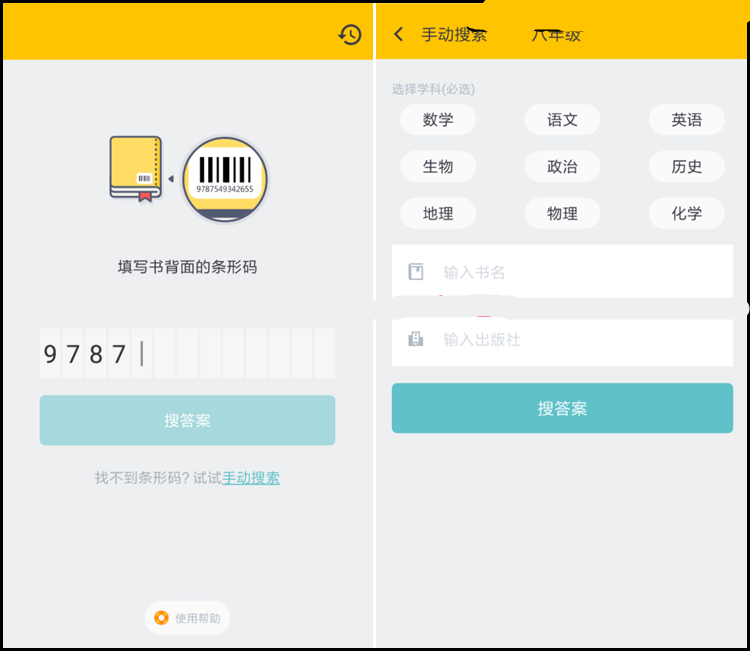Click the orange ring help icon

[x=161, y=618]
